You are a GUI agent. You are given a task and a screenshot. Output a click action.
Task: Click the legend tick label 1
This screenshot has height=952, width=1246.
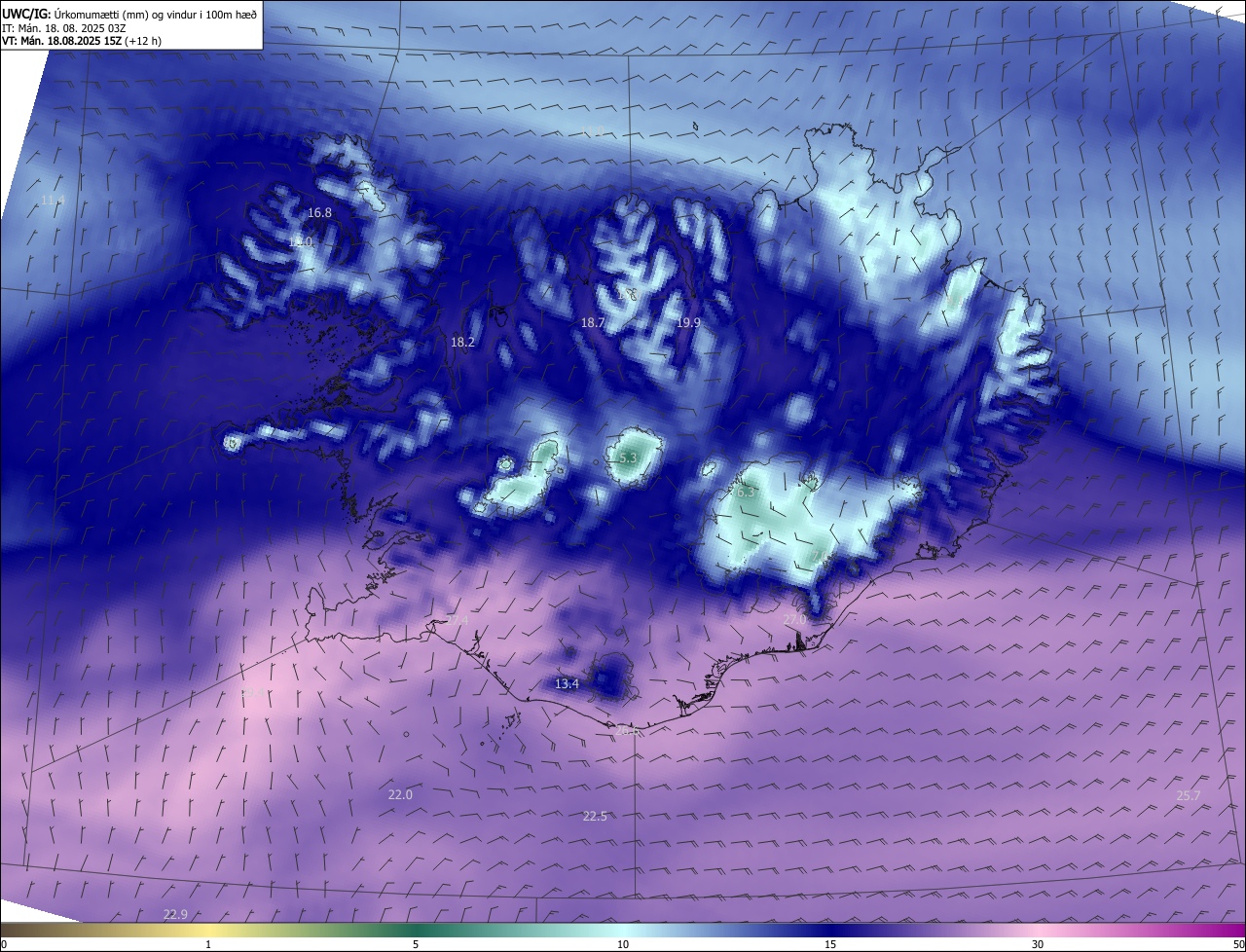pyautogui.click(x=208, y=945)
